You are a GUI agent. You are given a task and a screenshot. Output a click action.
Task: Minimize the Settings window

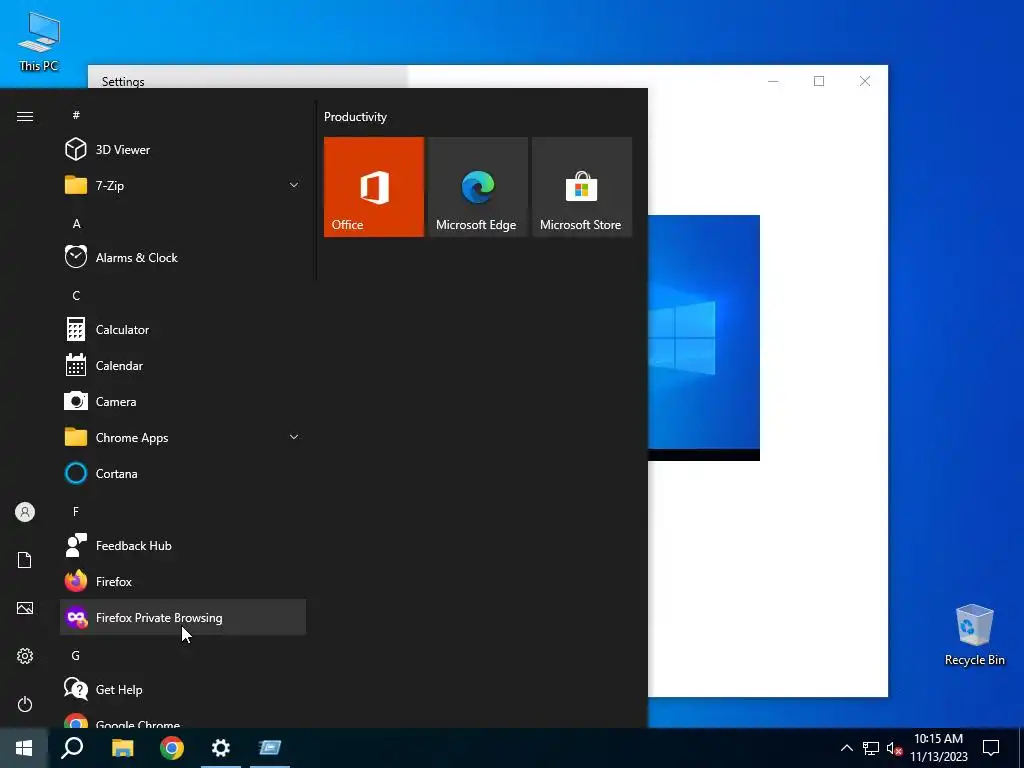pyautogui.click(x=773, y=81)
